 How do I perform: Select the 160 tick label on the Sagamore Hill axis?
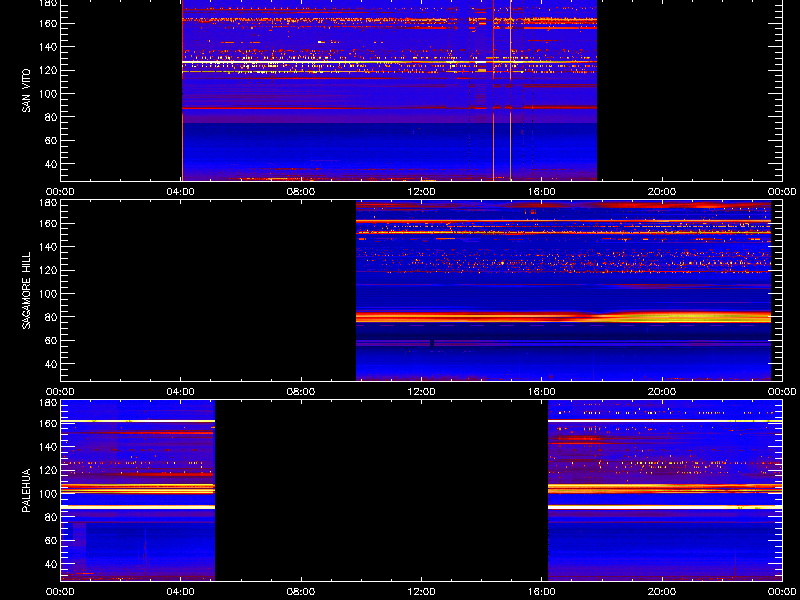click(x=49, y=223)
